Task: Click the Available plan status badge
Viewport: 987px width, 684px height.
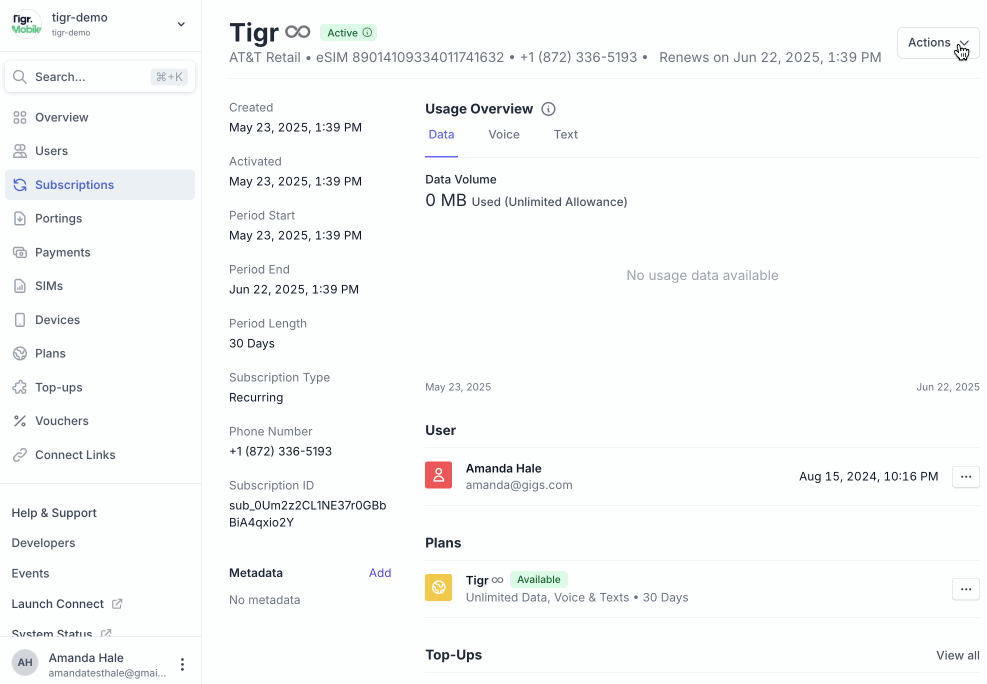Action: 539,580
